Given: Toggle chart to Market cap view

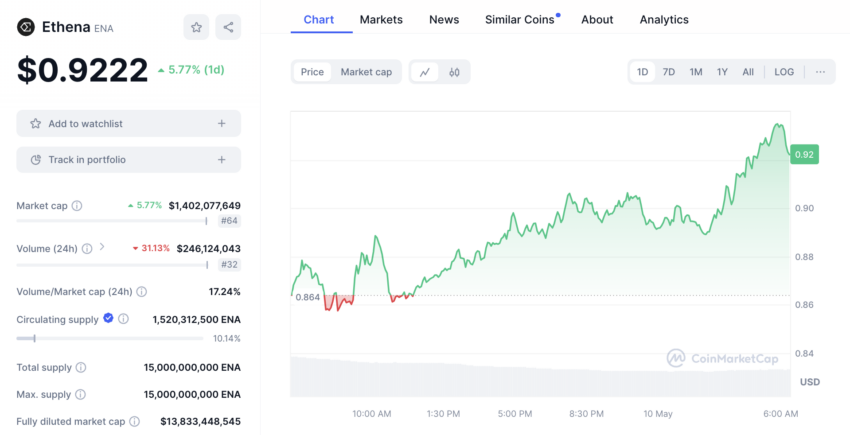Looking at the screenshot, I should [366, 72].
